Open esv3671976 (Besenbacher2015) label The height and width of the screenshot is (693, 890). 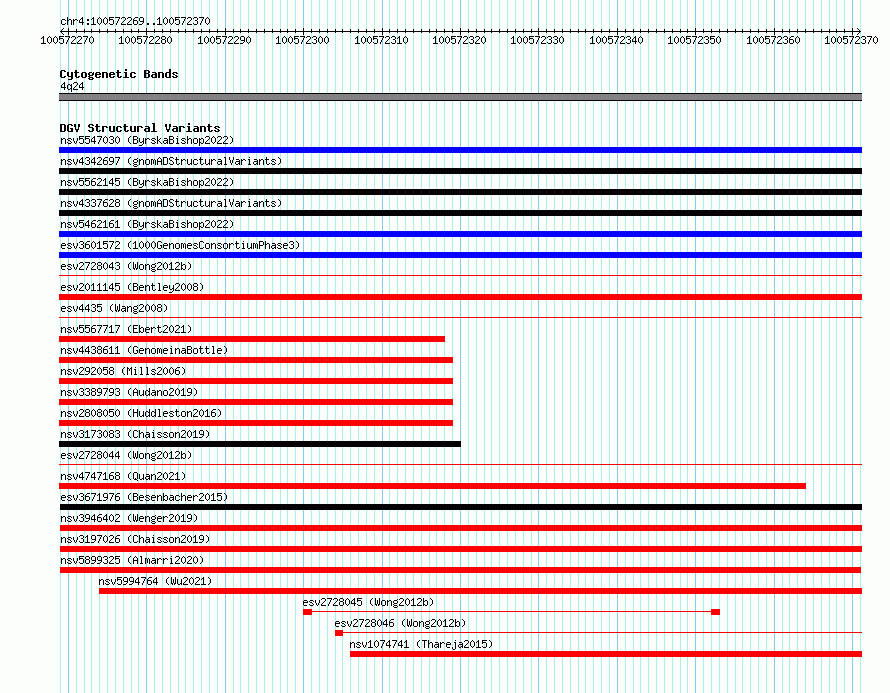click(144, 497)
